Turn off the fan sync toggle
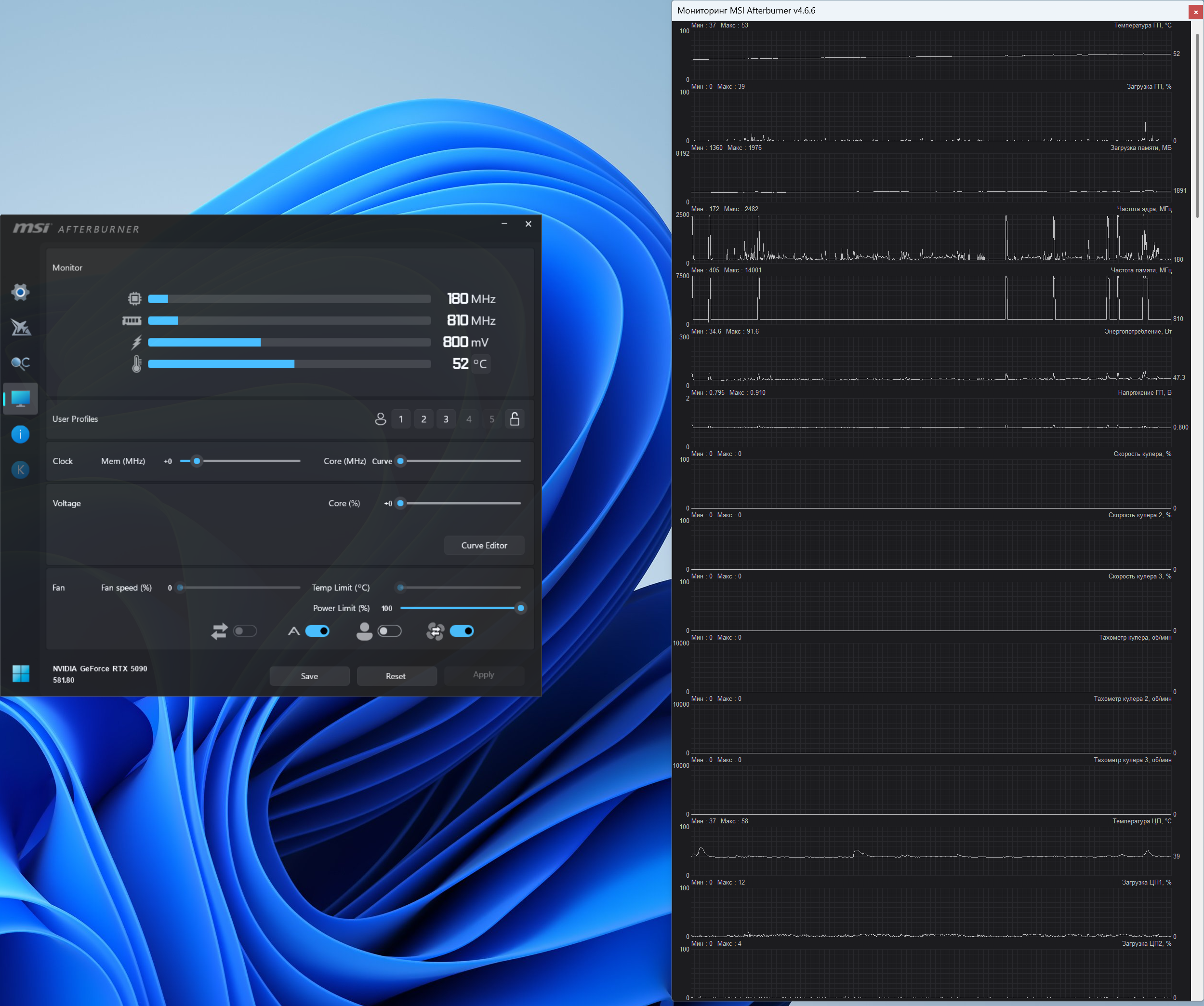 (x=462, y=631)
